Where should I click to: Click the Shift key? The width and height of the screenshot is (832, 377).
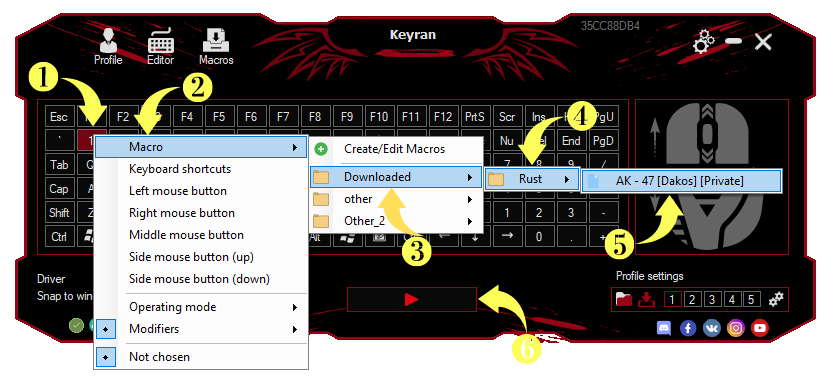pos(58,213)
